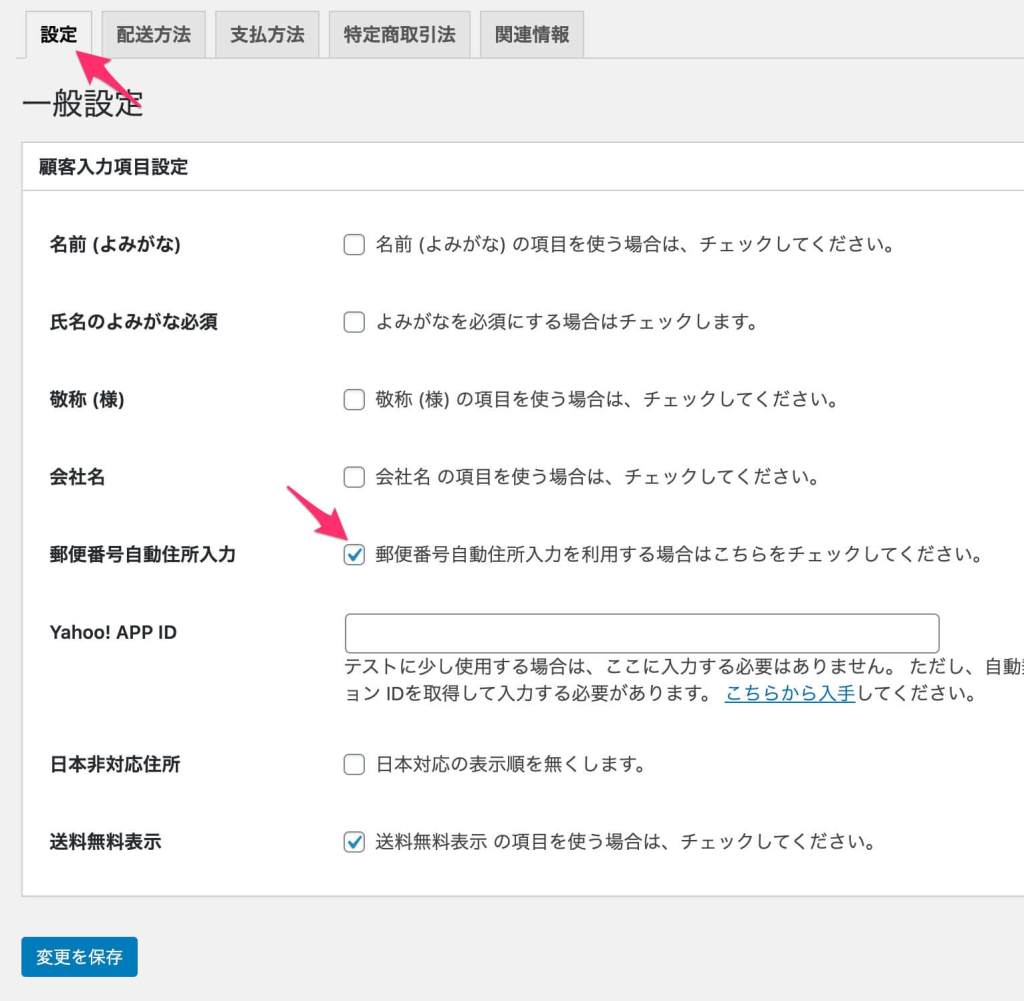Follow the こちらから入手 link
1024x1001 pixels.
[x=789, y=693]
